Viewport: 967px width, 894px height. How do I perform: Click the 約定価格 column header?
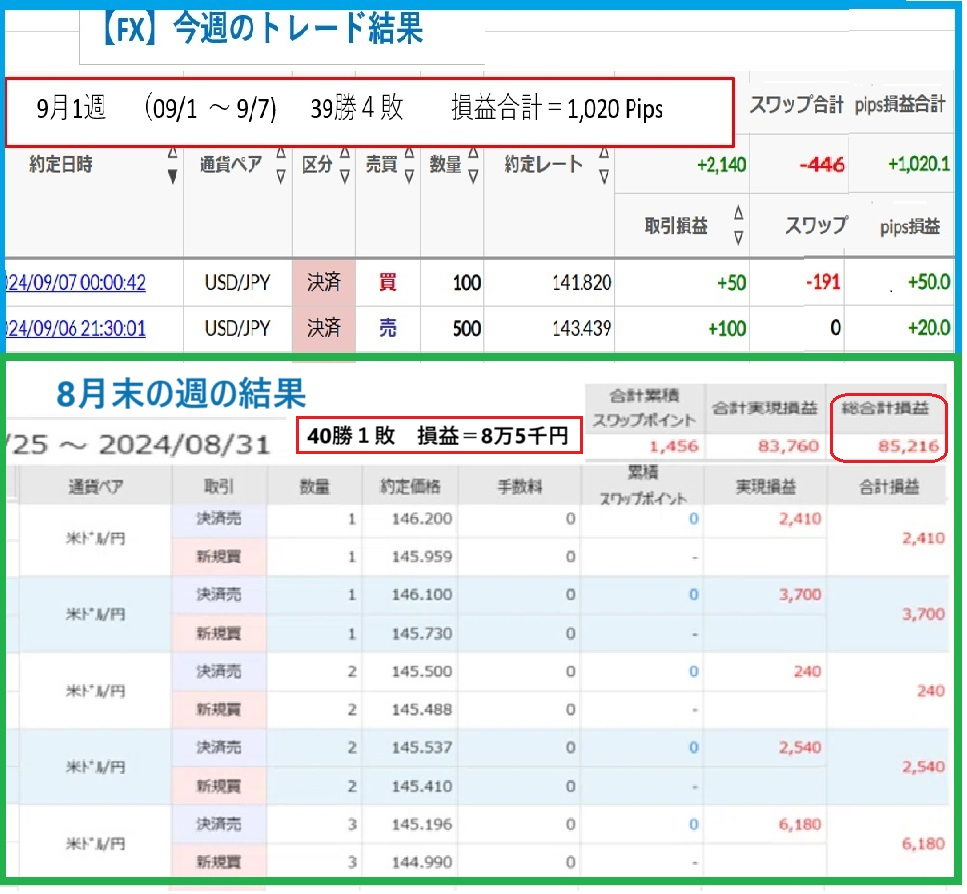410,486
